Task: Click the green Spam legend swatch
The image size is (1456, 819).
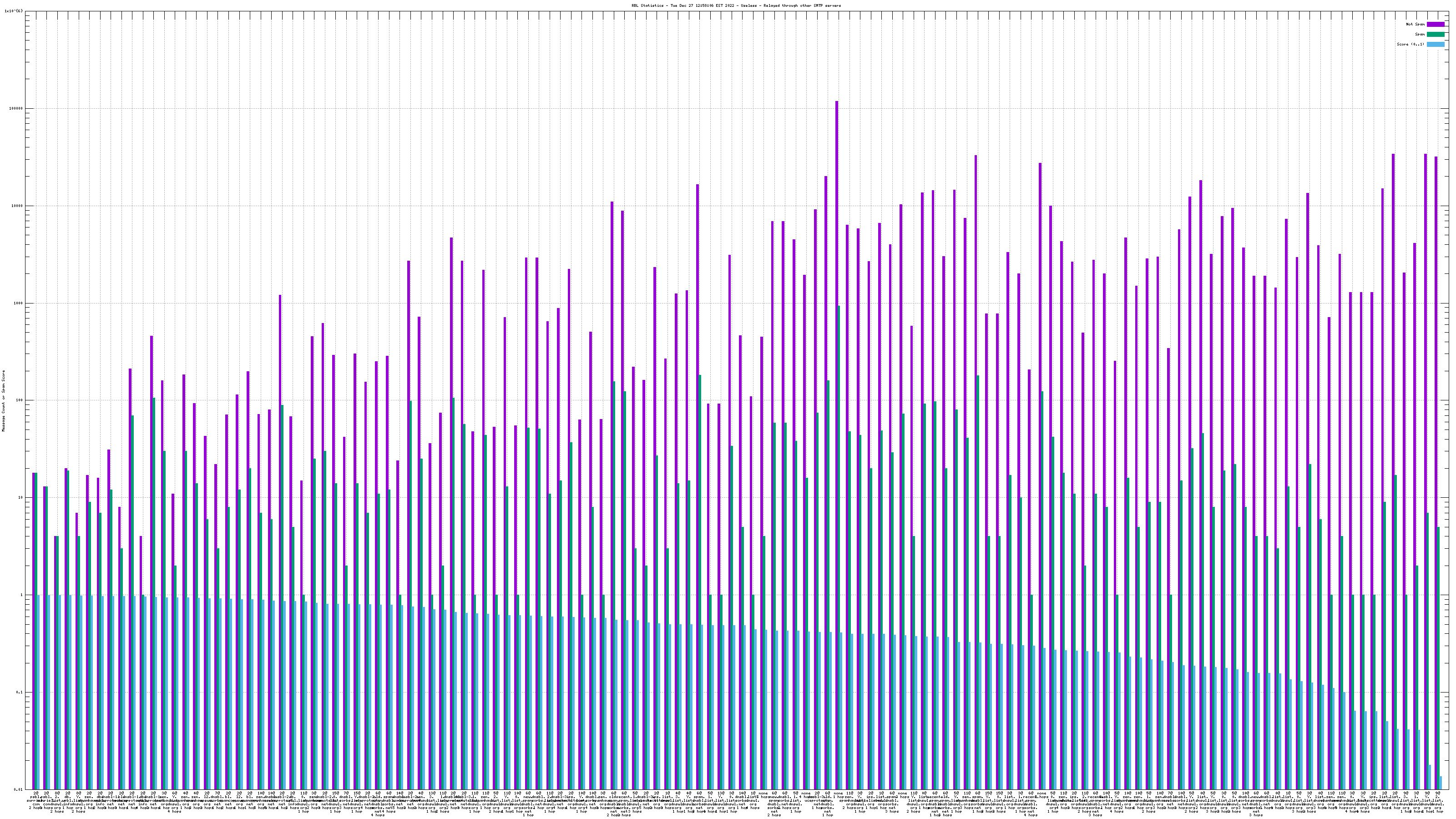Action: 1435,35
